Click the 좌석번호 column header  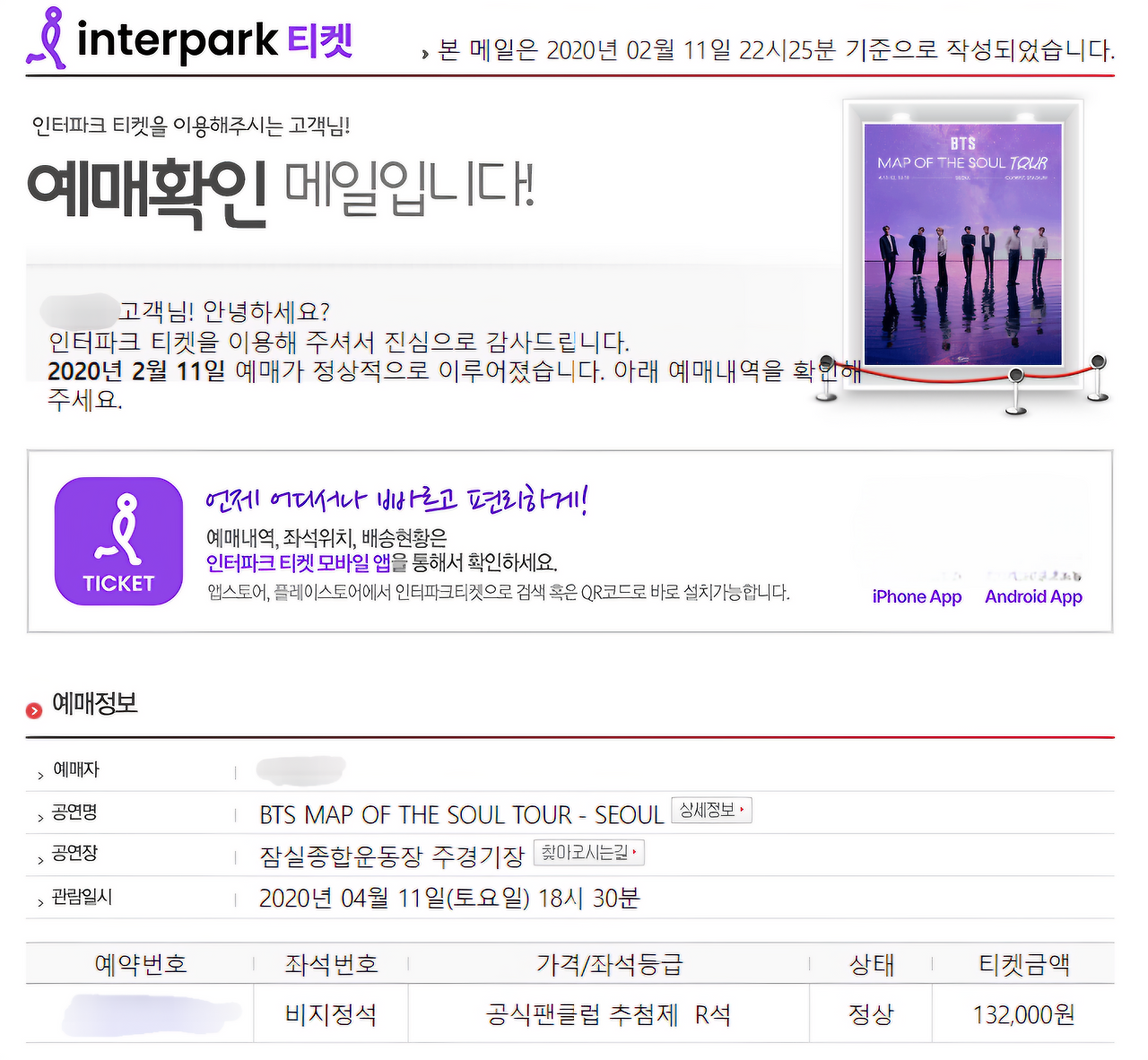331,965
